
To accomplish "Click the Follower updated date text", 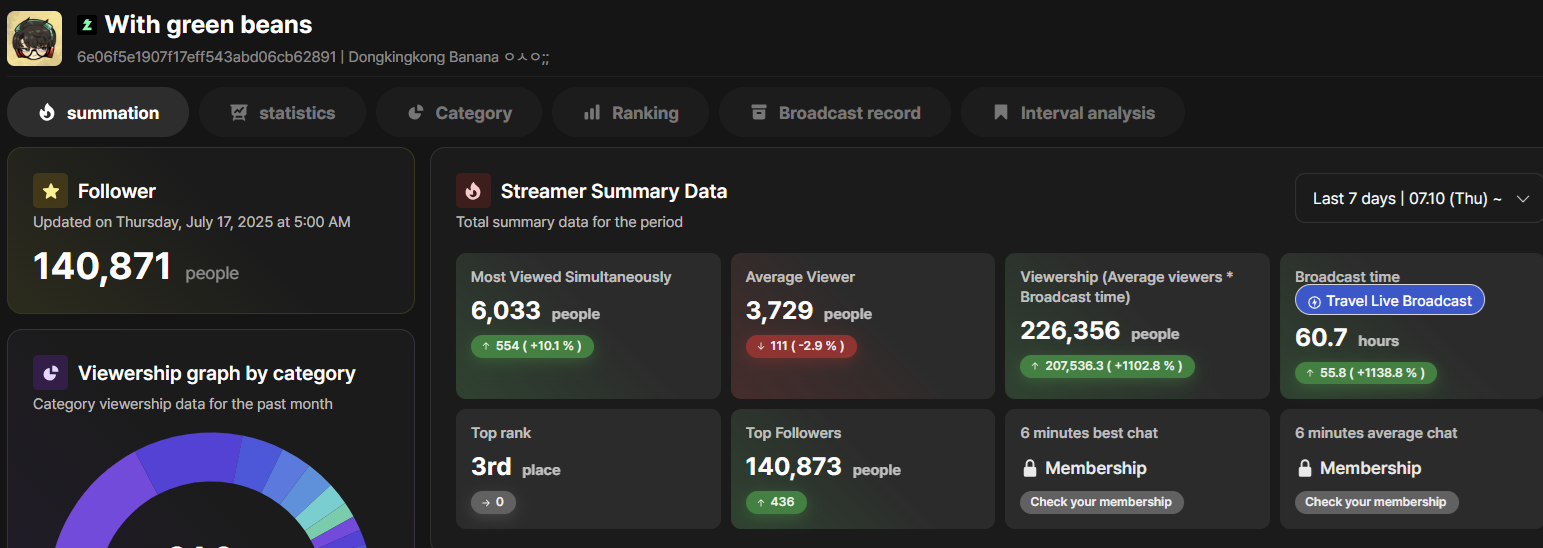I will (192, 222).
